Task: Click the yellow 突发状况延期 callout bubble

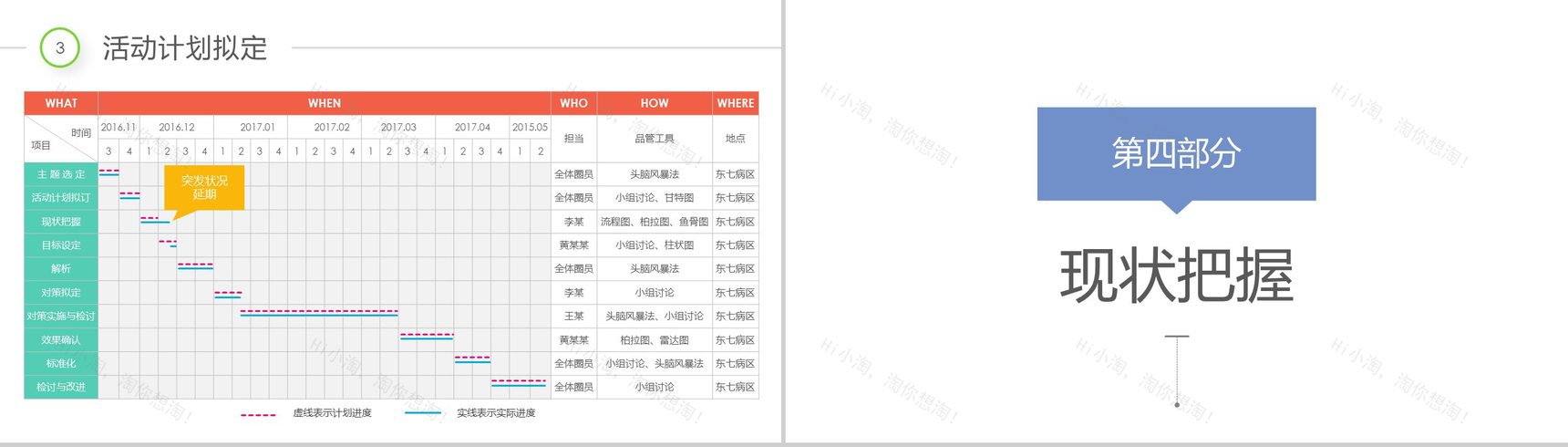Action: (x=204, y=187)
